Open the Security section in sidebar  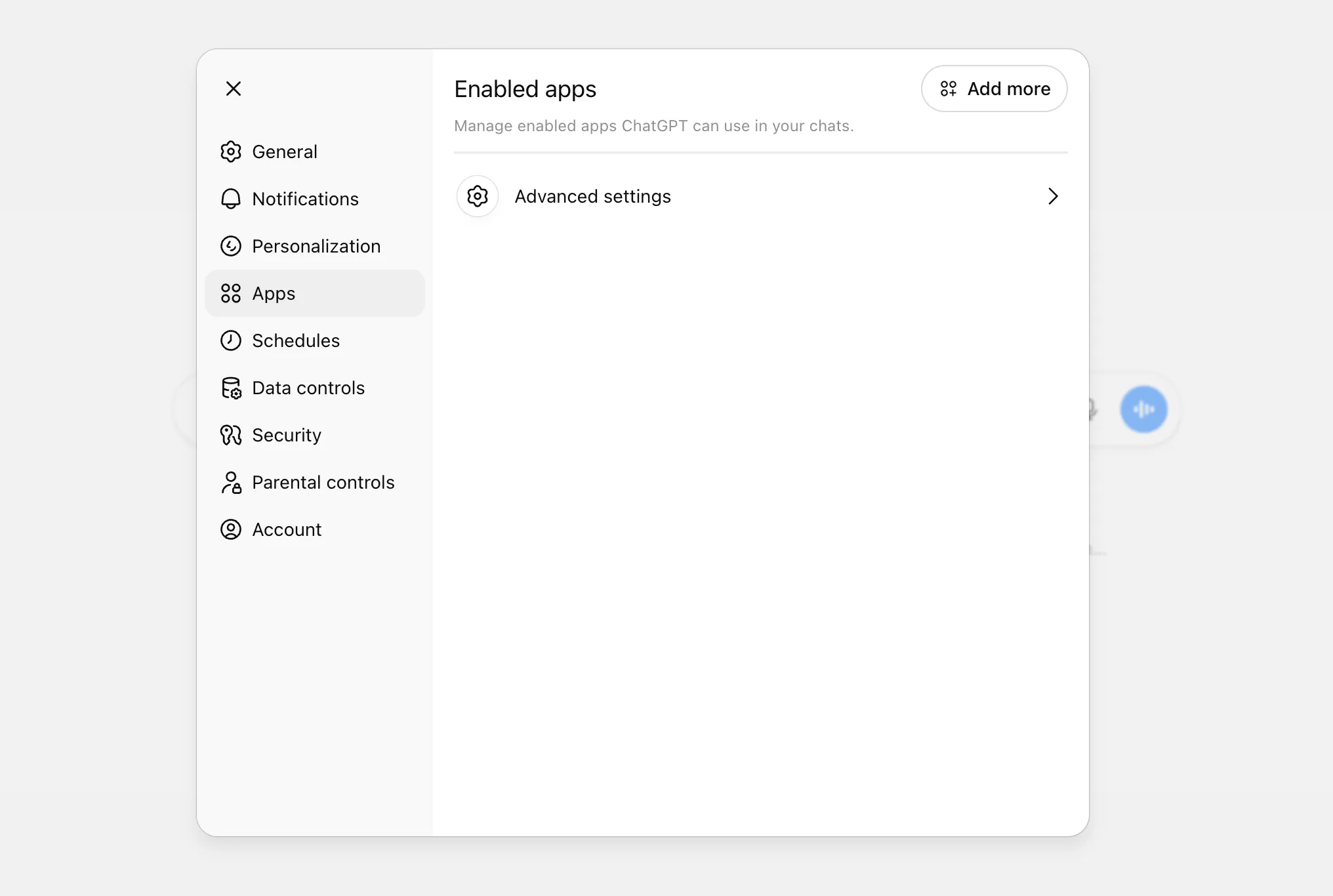(x=287, y=435)
